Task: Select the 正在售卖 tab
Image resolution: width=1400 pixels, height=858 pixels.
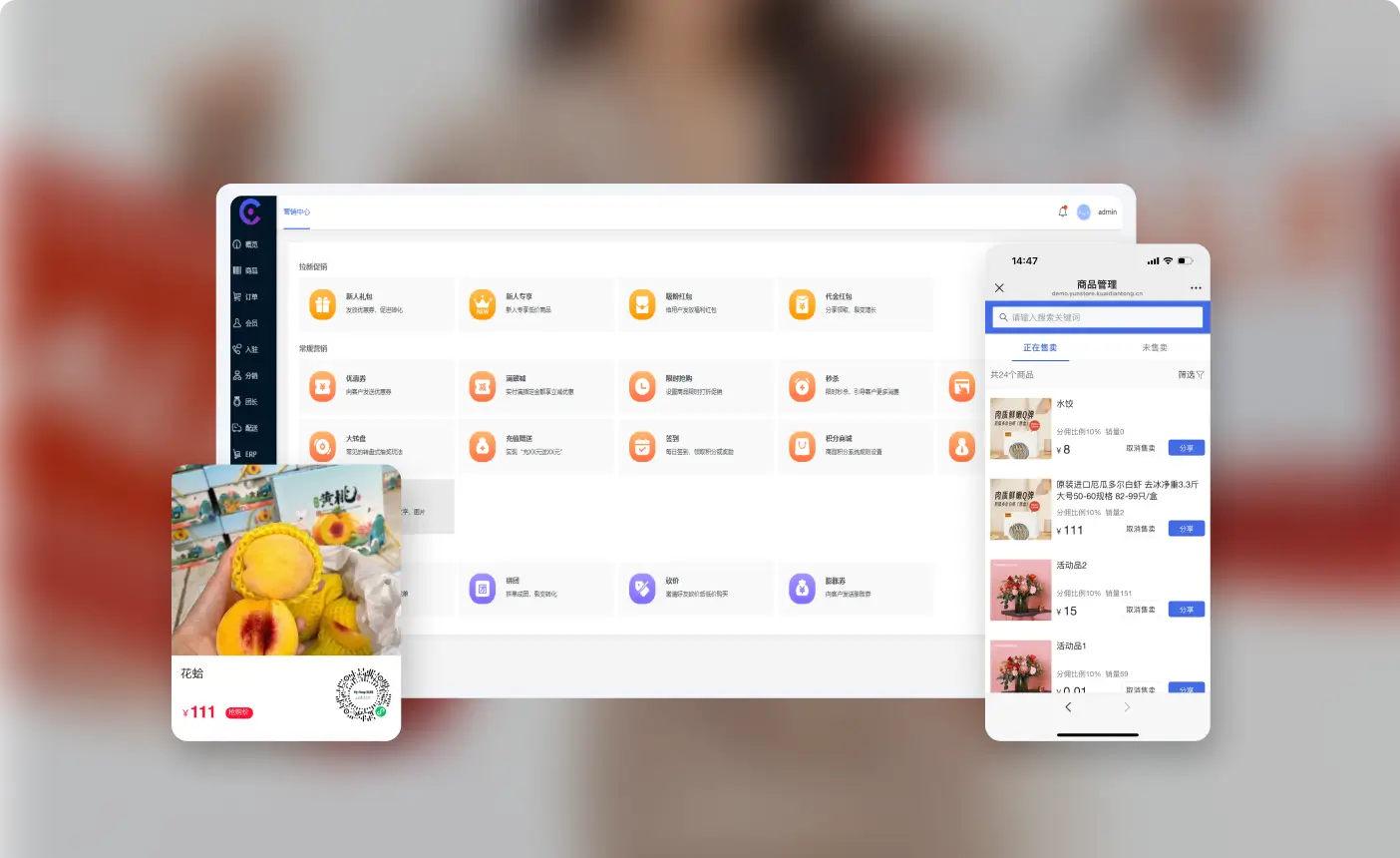Action: coord(1040,348)
